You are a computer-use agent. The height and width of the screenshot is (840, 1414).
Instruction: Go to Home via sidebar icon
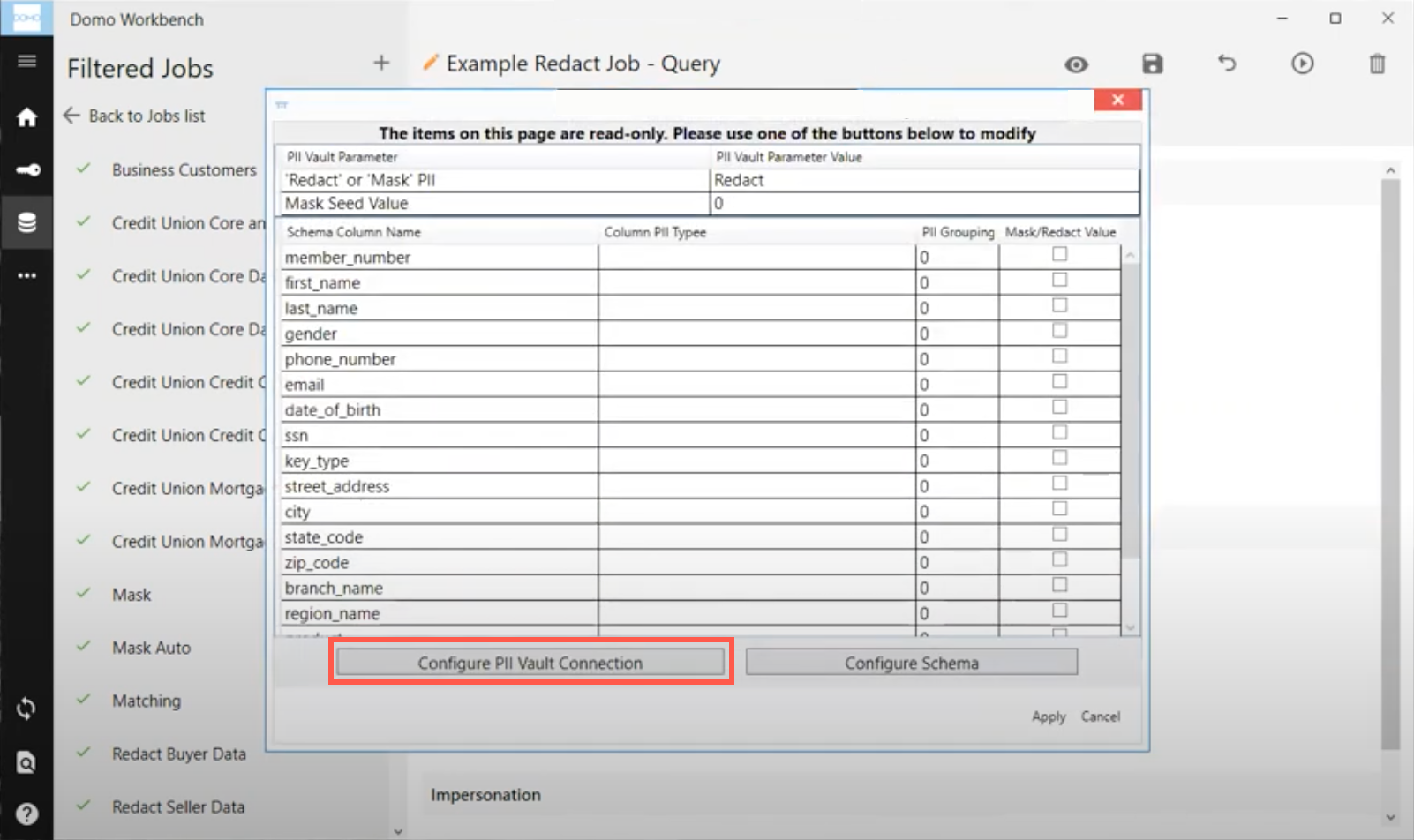coord(26,117)
